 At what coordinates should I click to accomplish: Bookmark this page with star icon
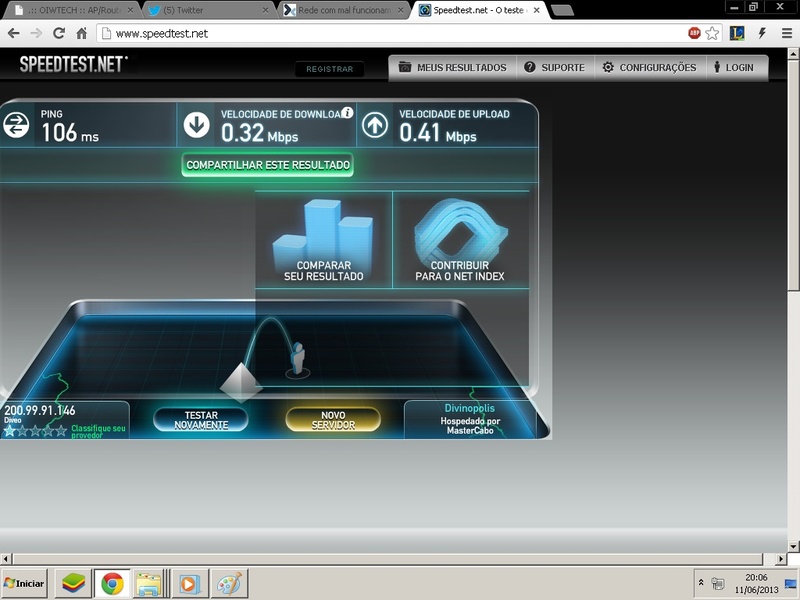pyautogui.click(x=712, y=34)
